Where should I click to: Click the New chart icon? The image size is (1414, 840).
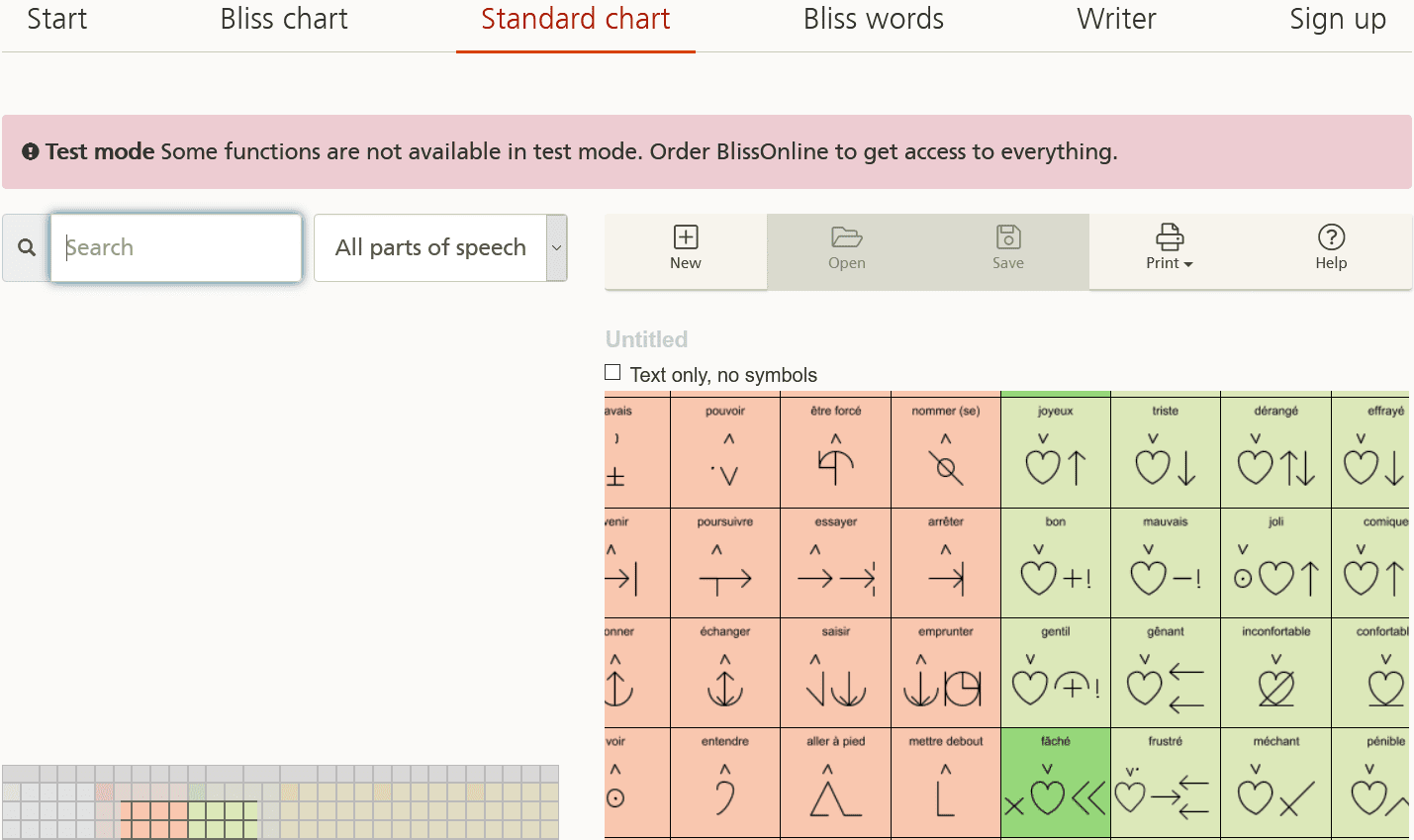pos(686,237)
